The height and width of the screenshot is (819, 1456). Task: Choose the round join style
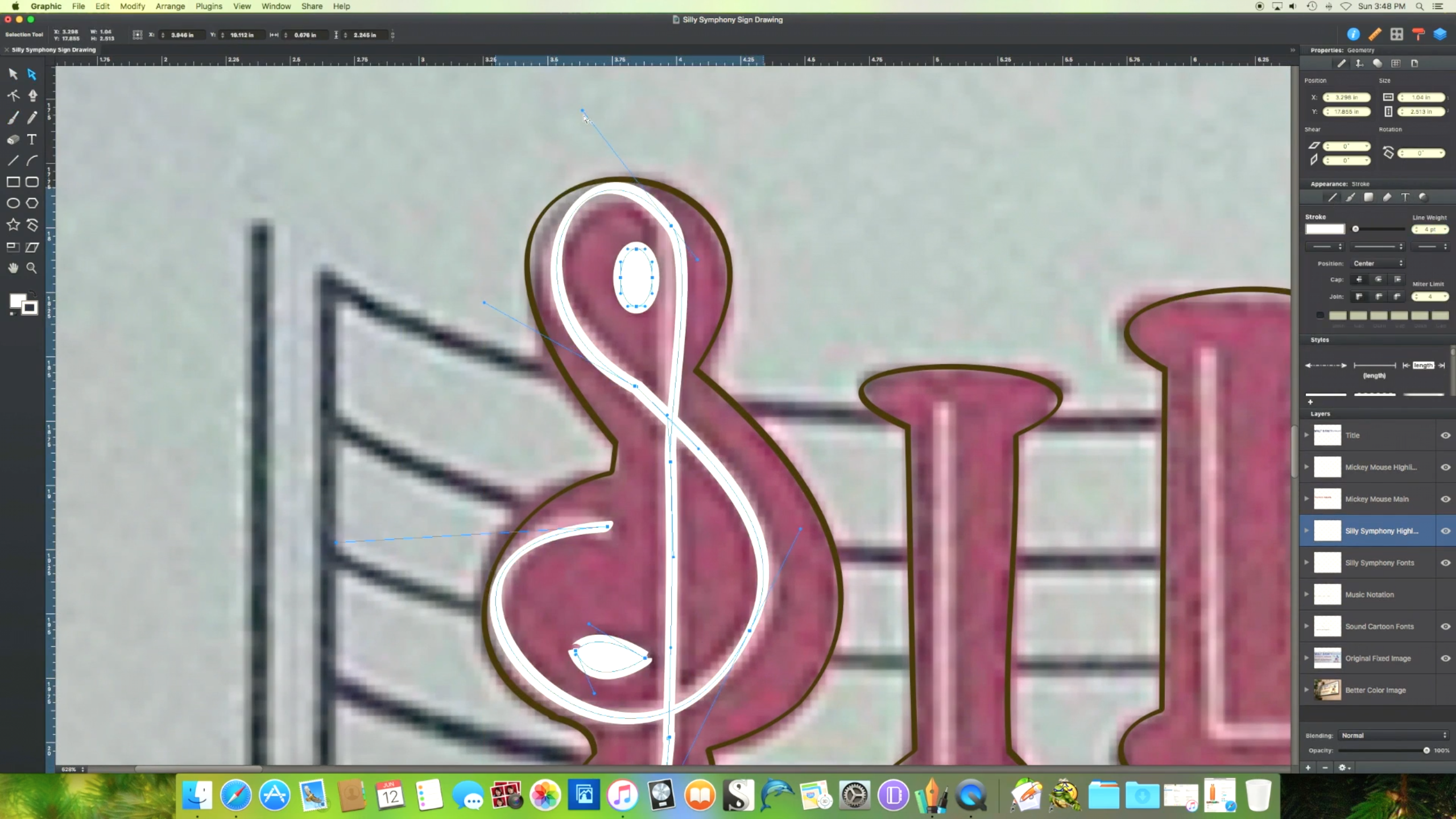click(x=1379, y=296)
